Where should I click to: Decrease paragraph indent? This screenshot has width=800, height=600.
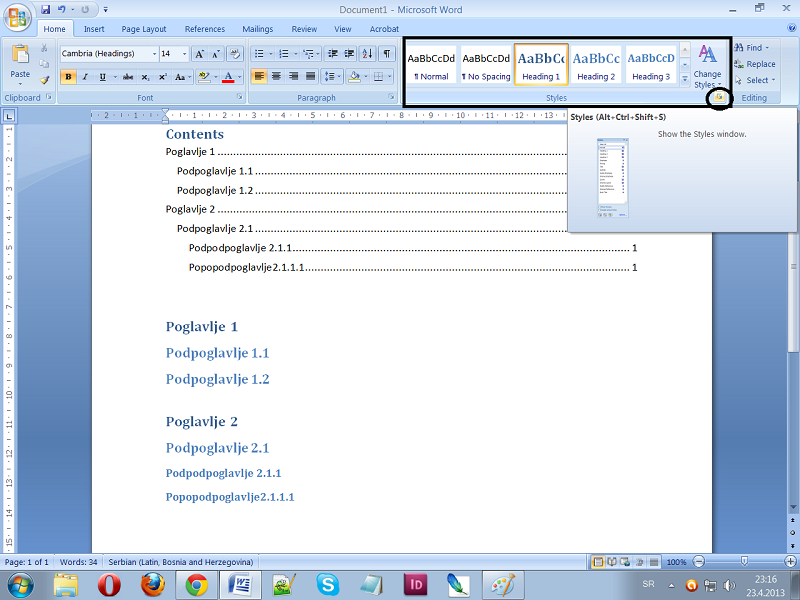point(332,54)
